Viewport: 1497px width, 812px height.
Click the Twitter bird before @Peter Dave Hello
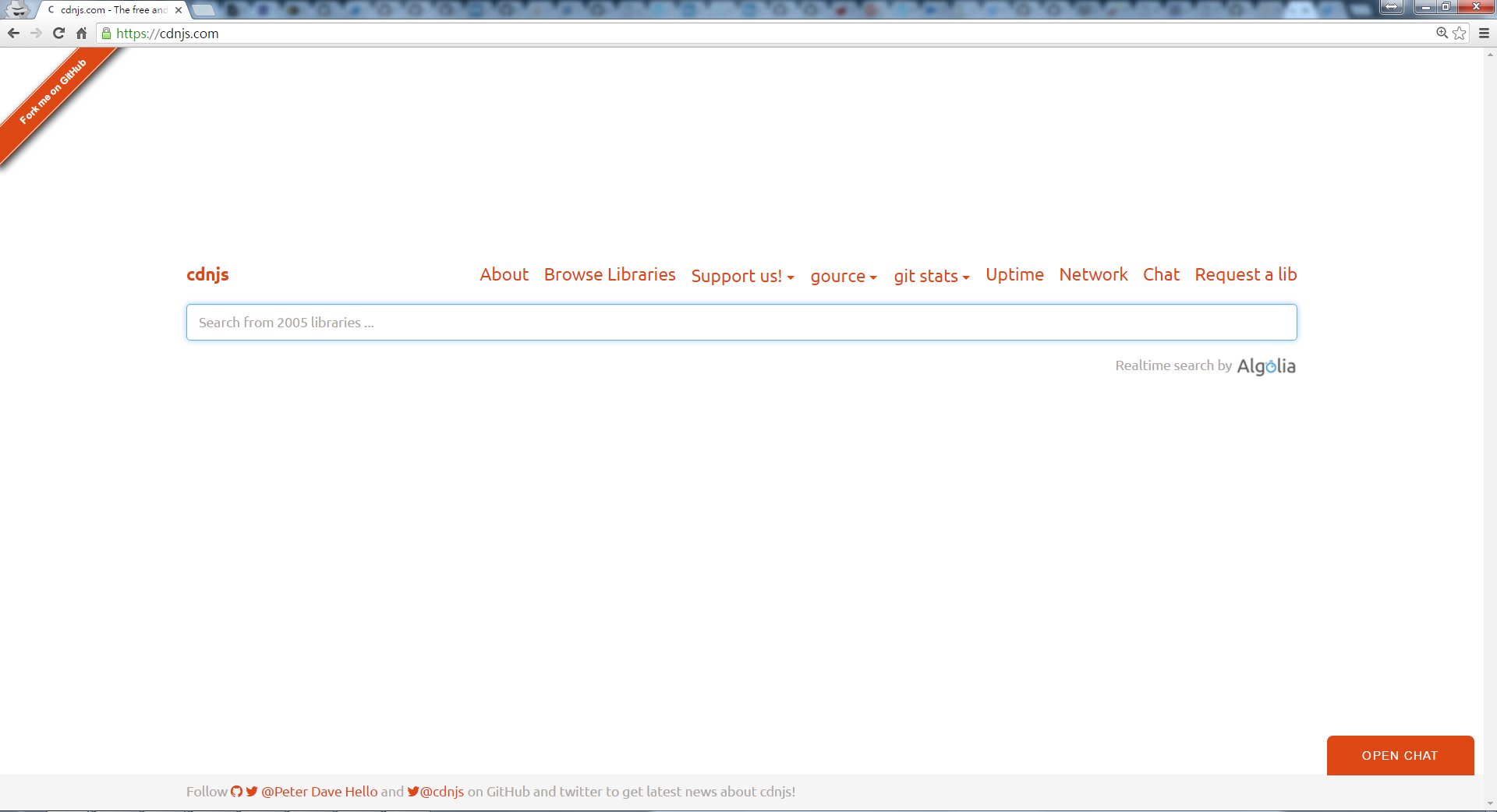point(252,792)
